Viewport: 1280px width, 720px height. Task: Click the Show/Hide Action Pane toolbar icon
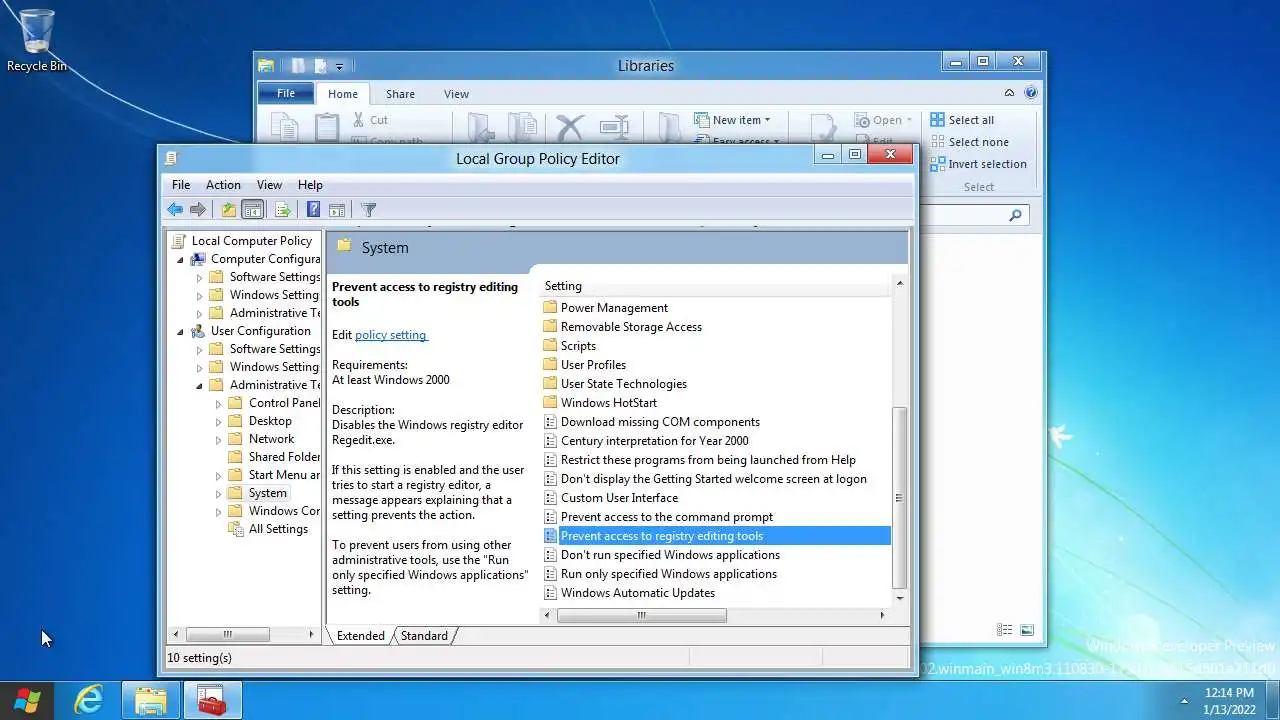(337, 210)
